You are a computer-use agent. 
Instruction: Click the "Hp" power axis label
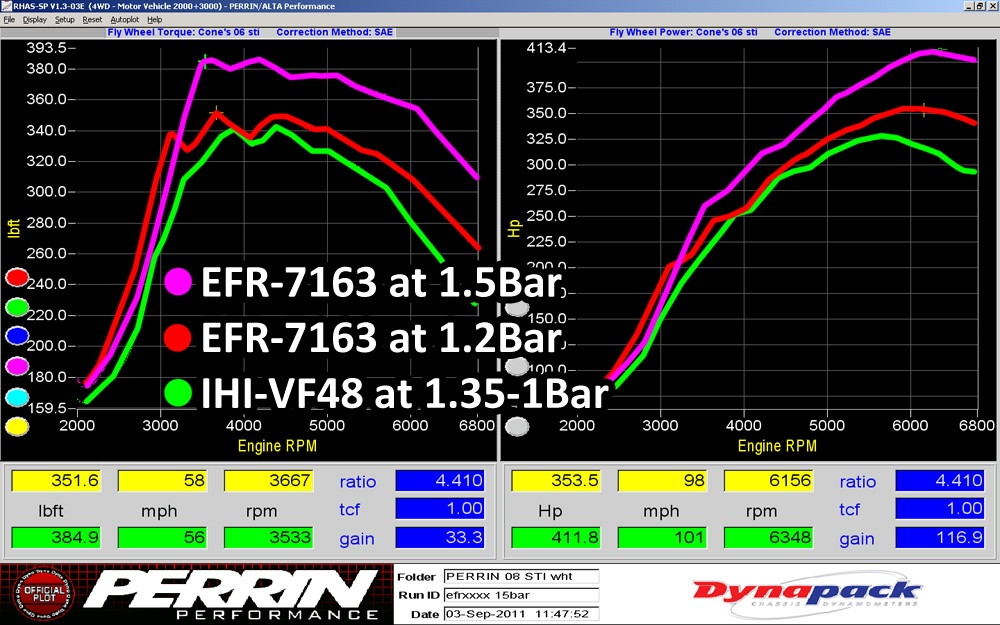pos(514,228)
